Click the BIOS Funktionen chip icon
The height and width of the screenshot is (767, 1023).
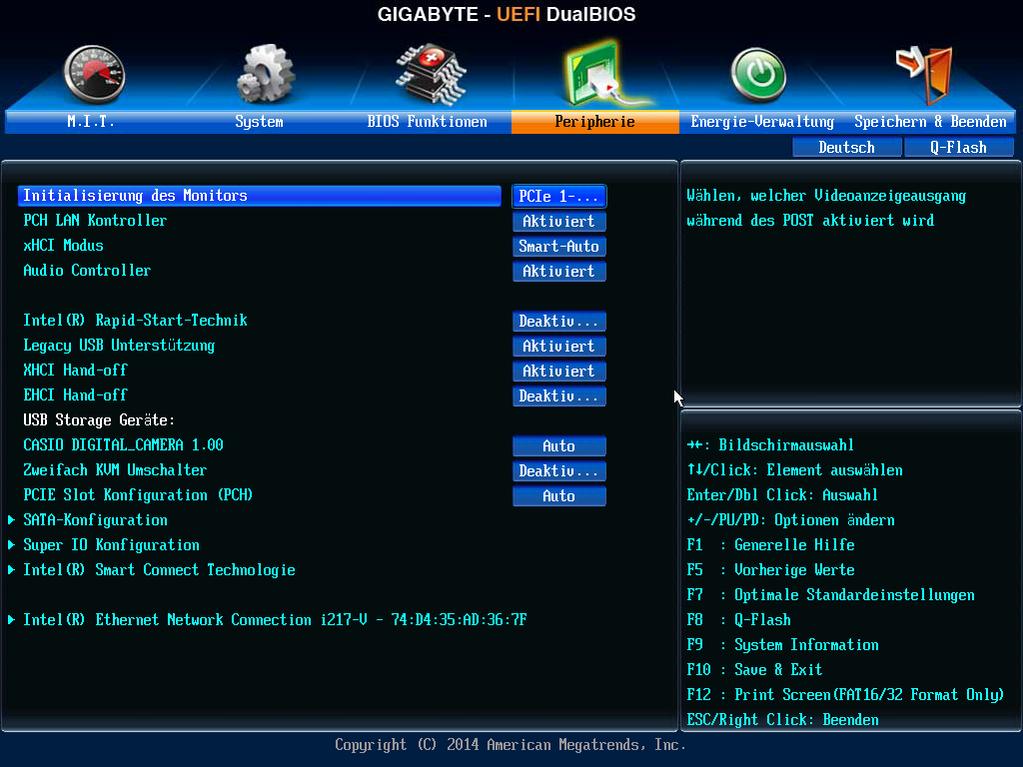[430, 74]
